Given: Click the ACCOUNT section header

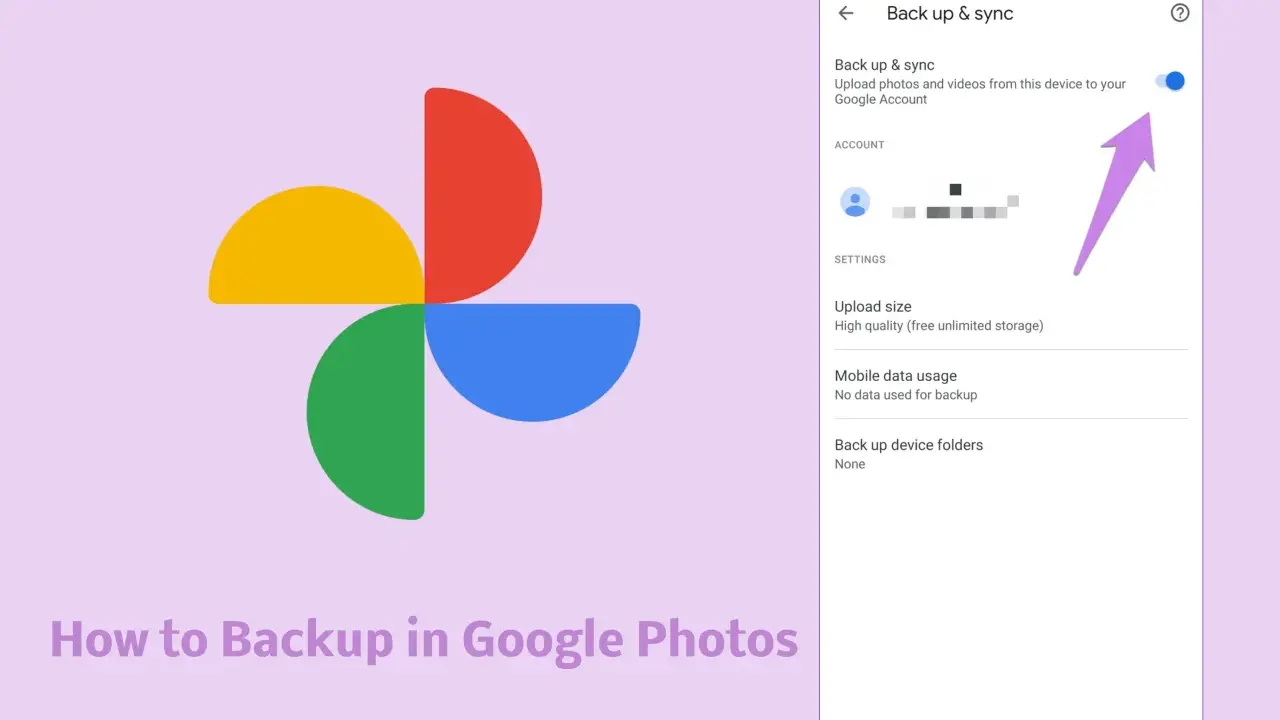Looking at the screenshot, I should pos(859,145).
